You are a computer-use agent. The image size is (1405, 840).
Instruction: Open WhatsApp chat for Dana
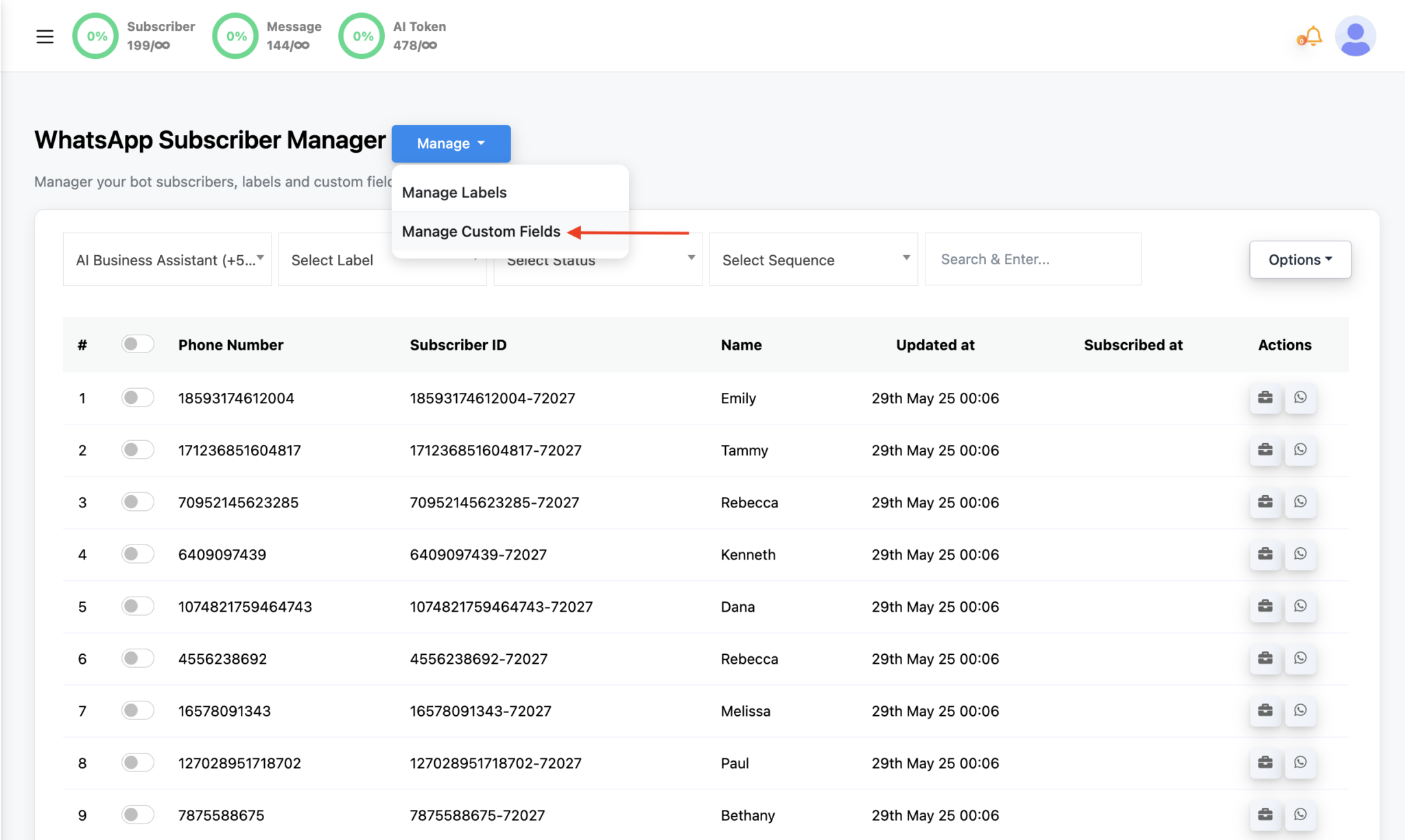1300,606
